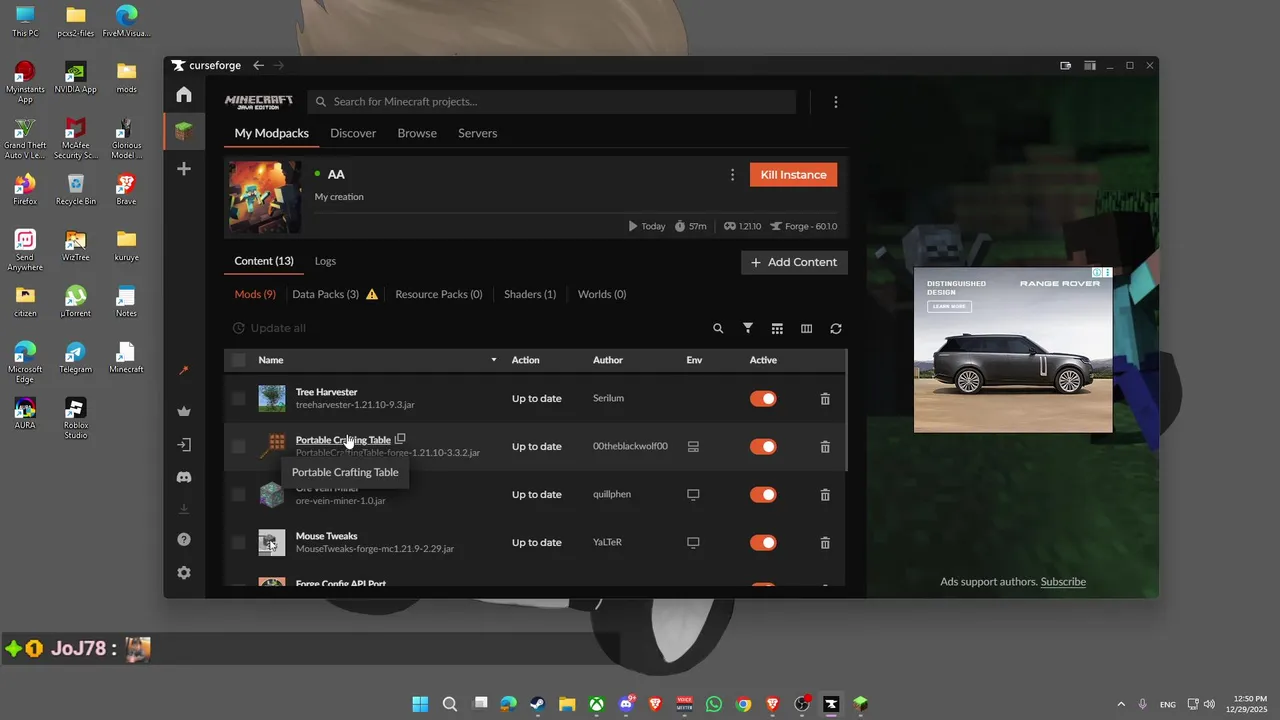Open Discord from taskbar
1280x720 pixels.
coord(626,704)
